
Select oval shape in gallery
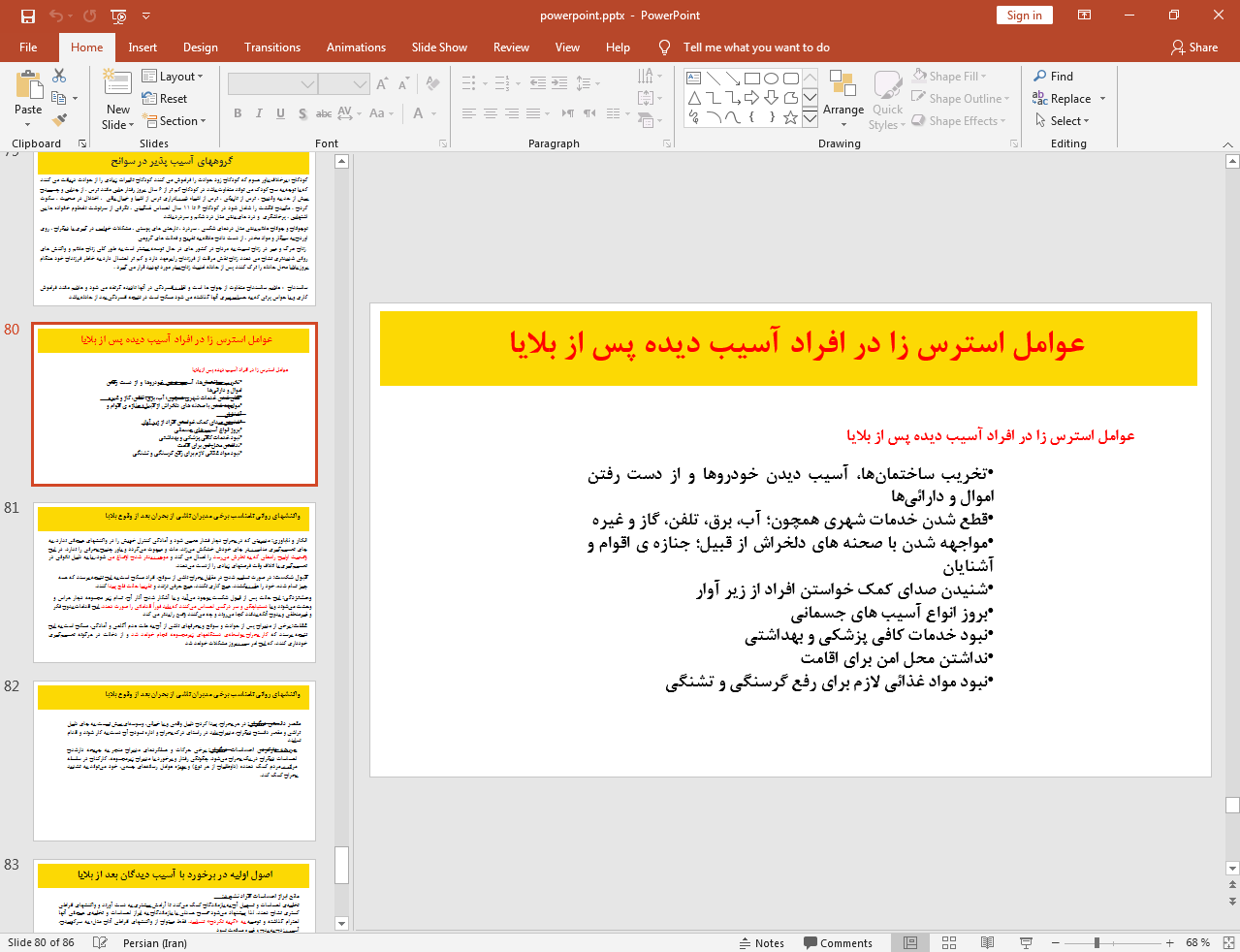[x=772, y=79]
